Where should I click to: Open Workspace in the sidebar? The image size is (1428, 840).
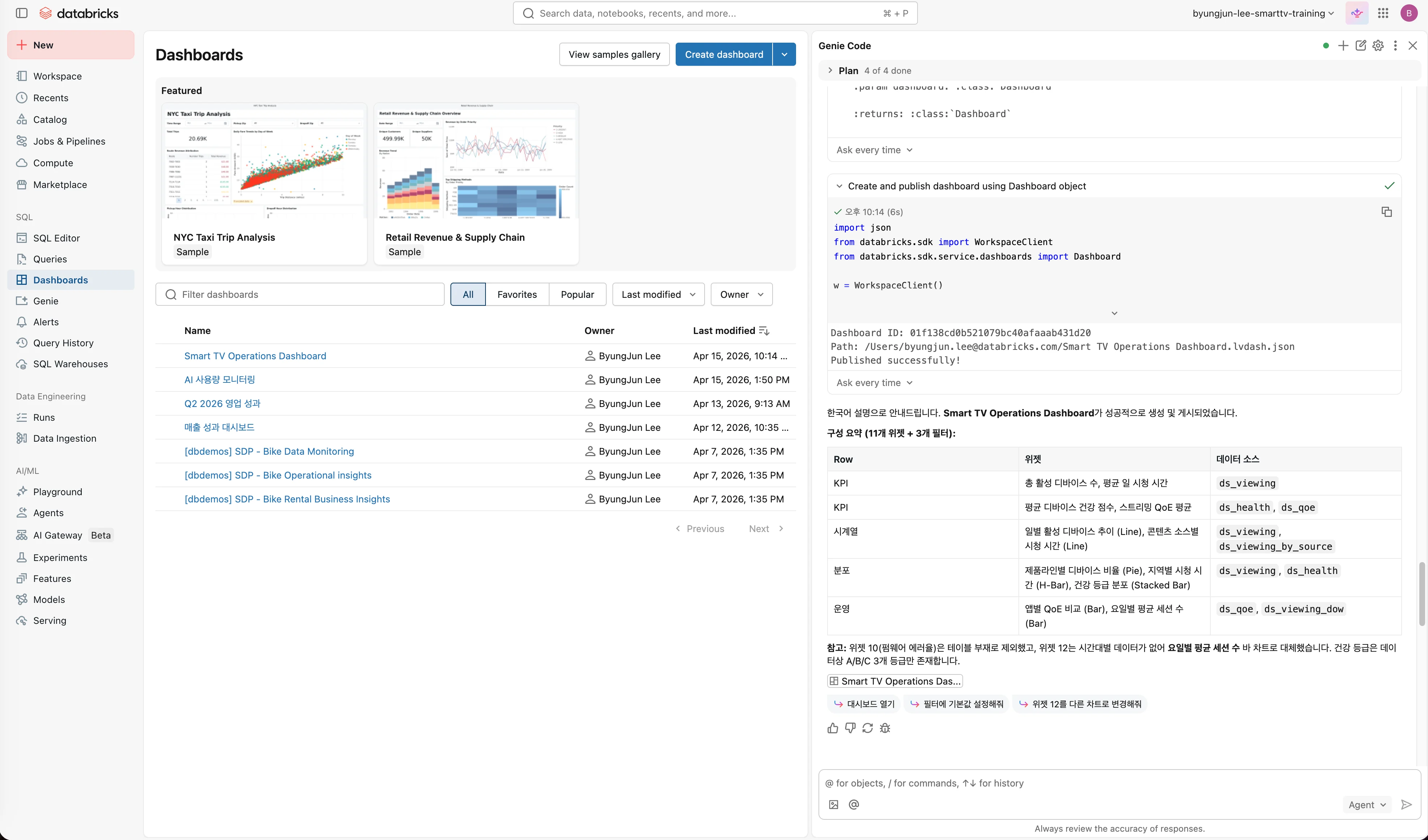pos(71,77)
